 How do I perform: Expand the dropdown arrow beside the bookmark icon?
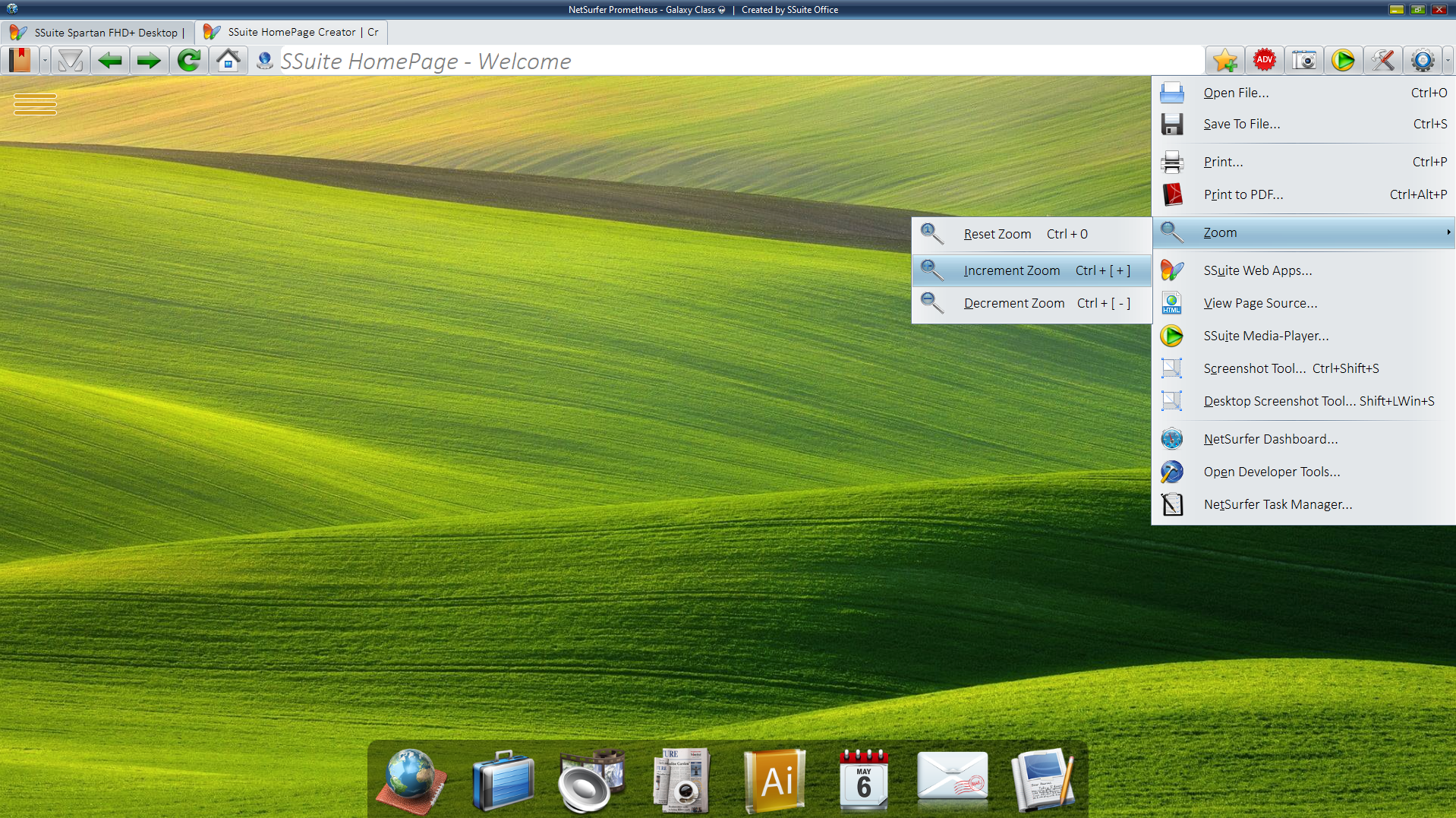[x=44, y=61]
